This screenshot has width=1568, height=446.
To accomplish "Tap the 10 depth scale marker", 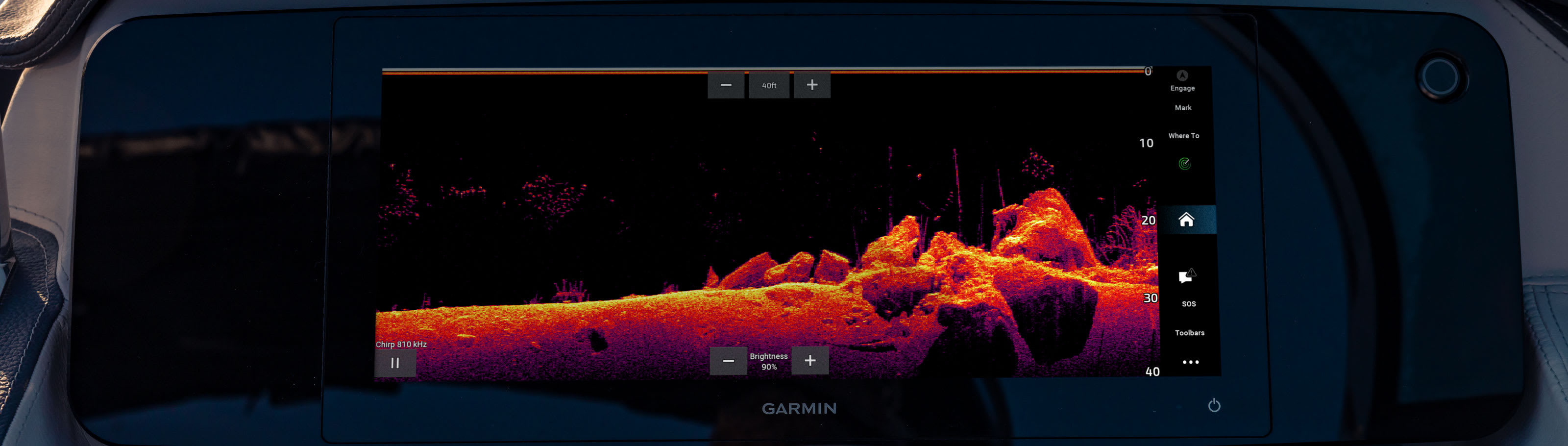I will [x=1146, y=143].
